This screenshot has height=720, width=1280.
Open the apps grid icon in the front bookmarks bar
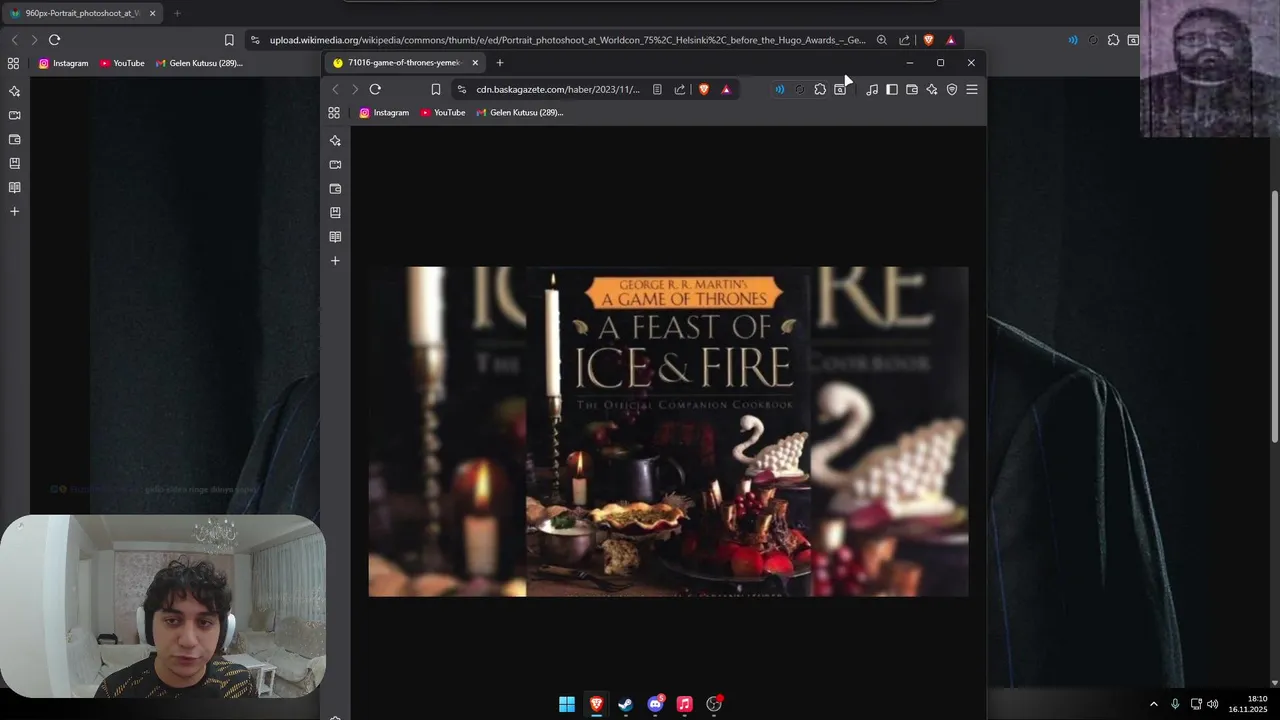point(334,112)
